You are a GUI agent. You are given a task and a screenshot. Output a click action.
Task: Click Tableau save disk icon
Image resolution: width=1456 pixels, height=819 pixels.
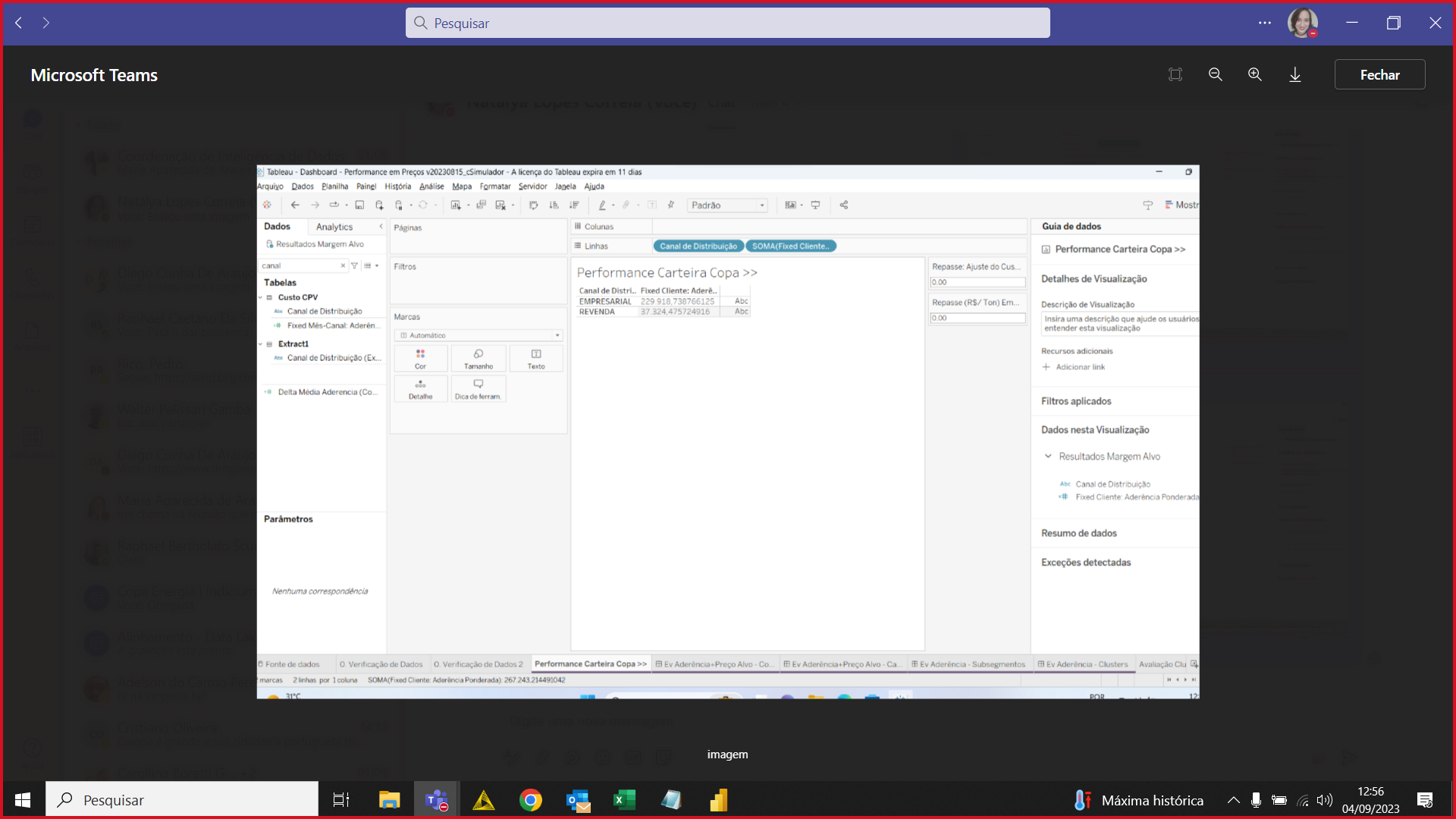(x=359, y=205)
